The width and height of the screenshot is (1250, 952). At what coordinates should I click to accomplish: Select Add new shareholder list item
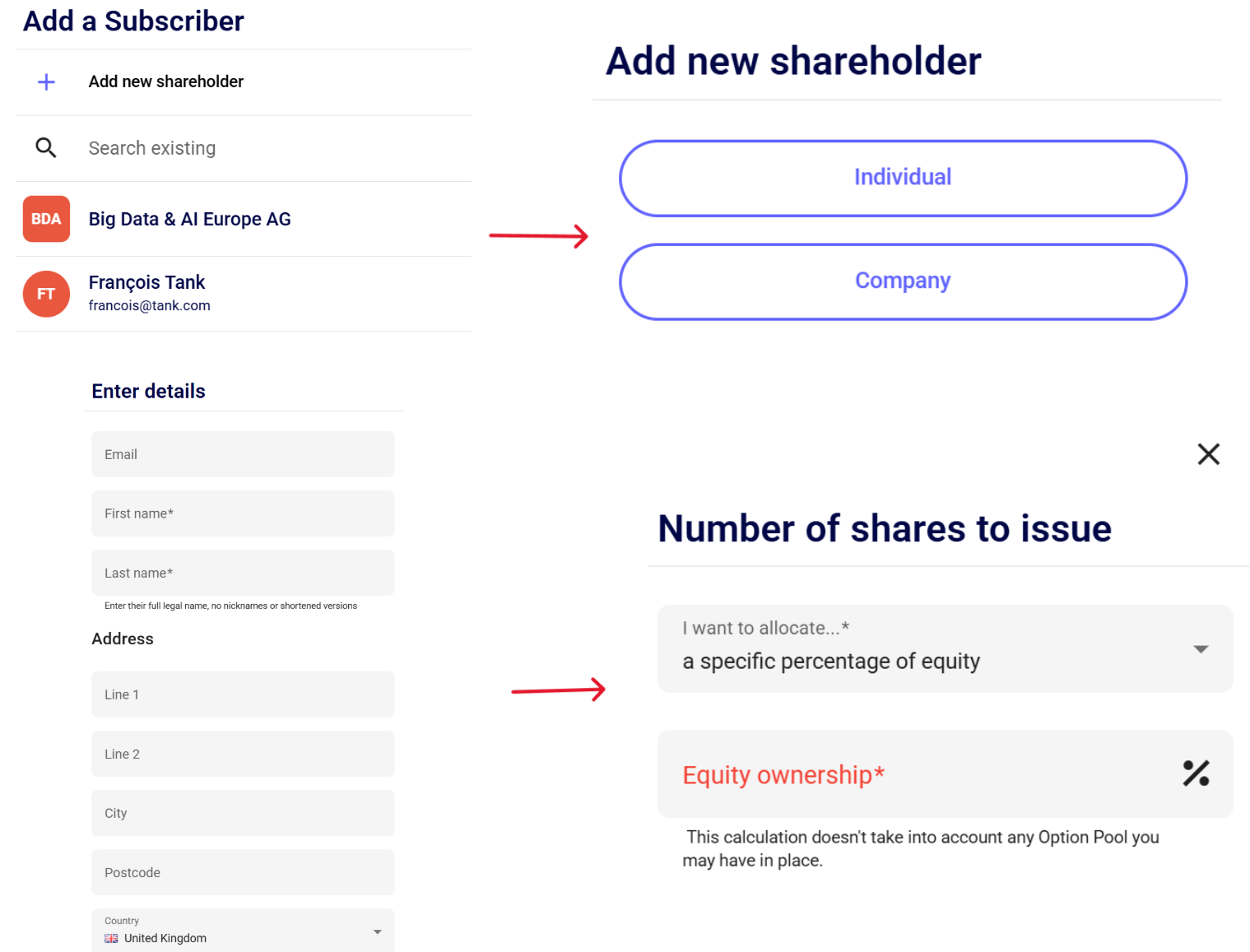click(x=166, y=81)
